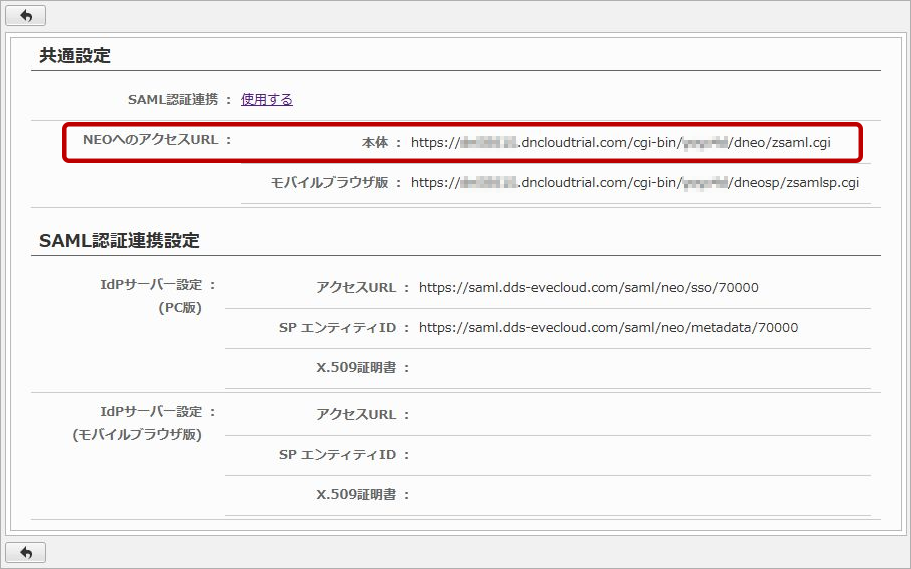Click the metadata/70000 SP エンティティID value

(x=608, y=328)
